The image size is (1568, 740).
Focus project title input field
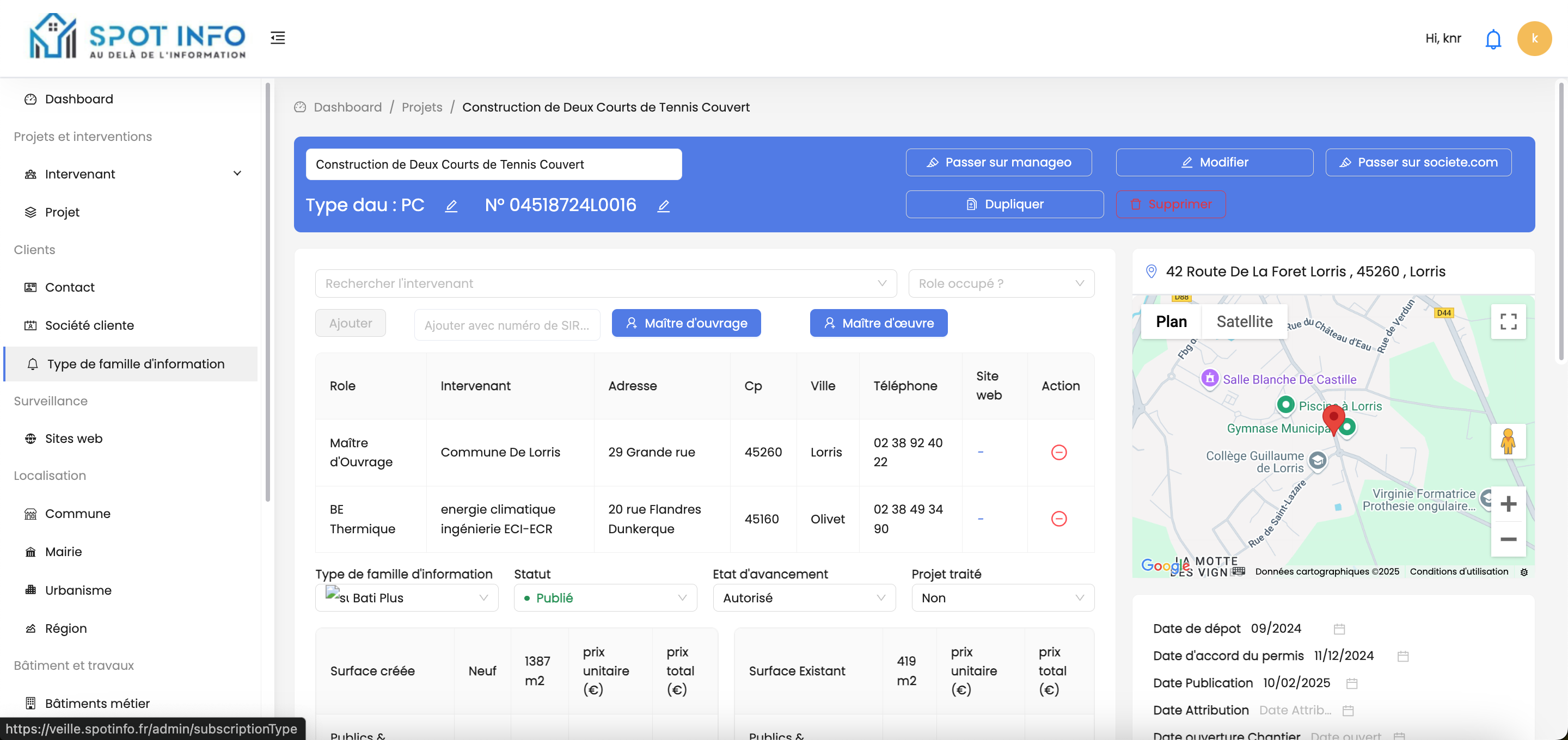[494, 164]
